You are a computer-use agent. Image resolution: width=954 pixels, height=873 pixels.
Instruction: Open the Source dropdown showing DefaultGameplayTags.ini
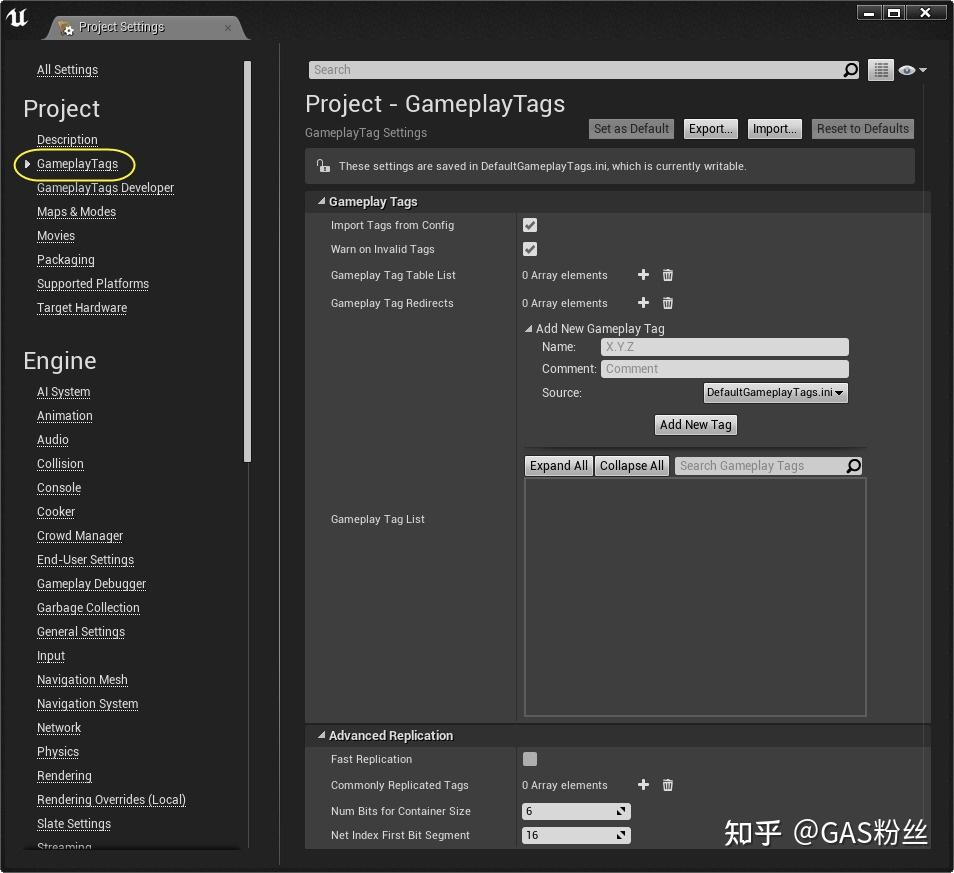pos(775,392)
